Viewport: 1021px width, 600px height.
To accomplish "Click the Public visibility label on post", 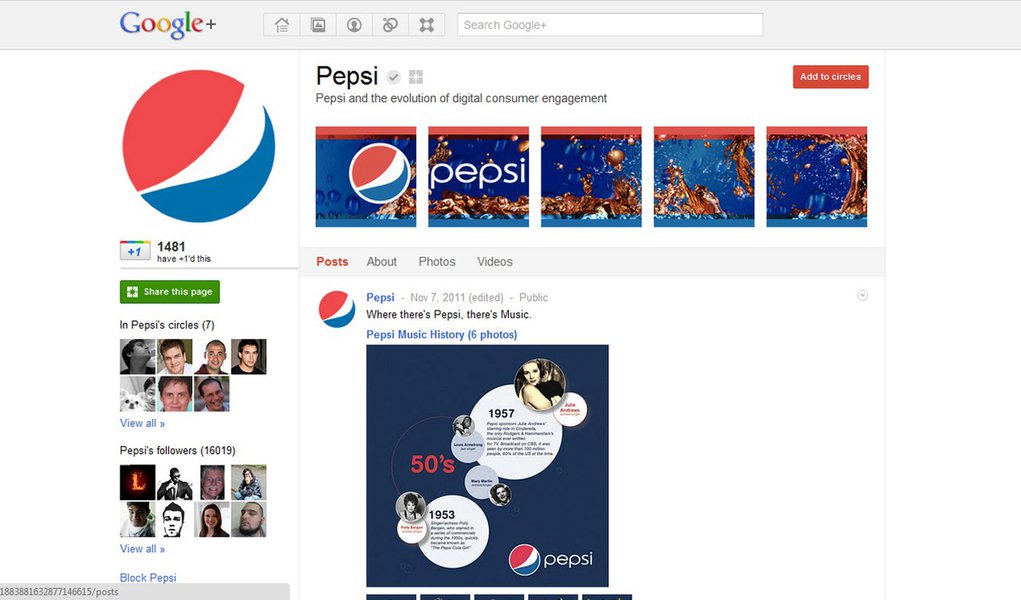I will 533,298.
